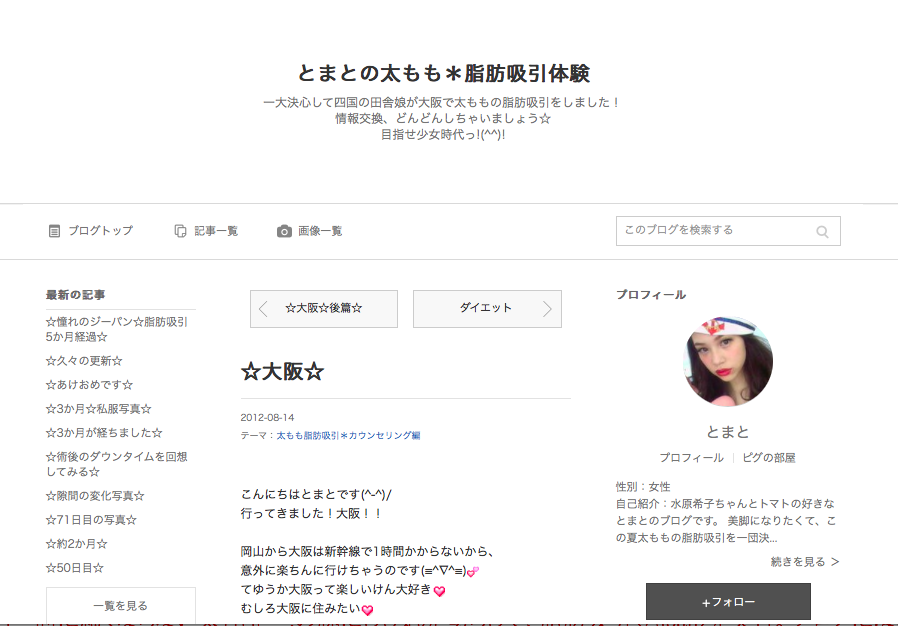Go to next article ダイエット

click(486, 309)
